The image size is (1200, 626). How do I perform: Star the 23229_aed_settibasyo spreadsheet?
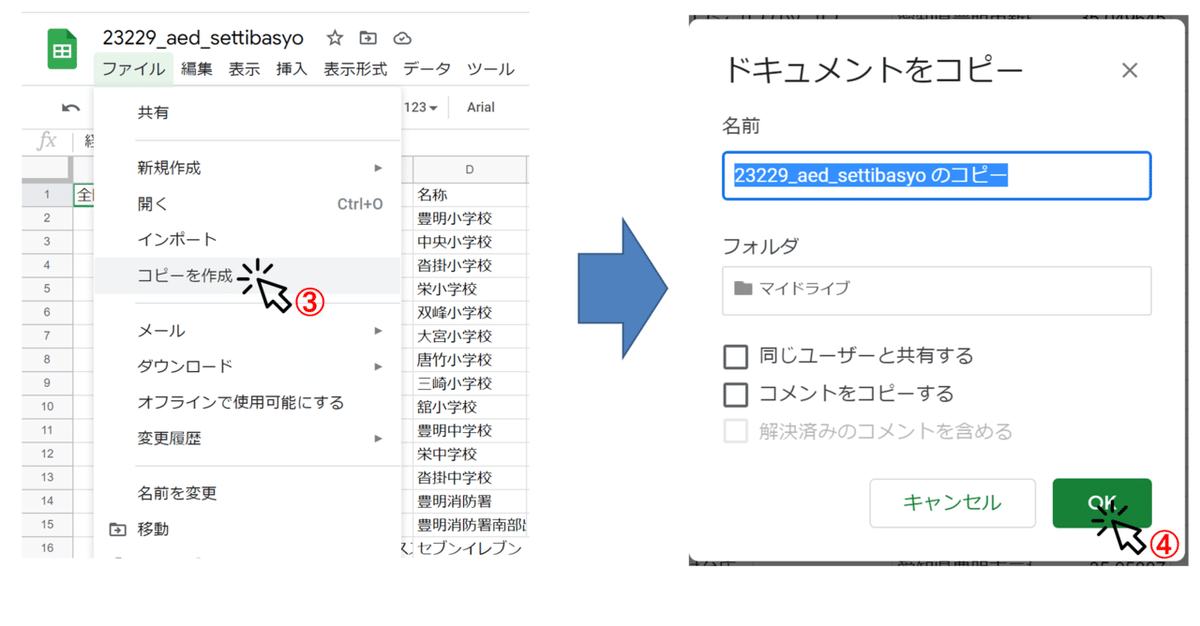pyautogui.click(x=334, y=37)
